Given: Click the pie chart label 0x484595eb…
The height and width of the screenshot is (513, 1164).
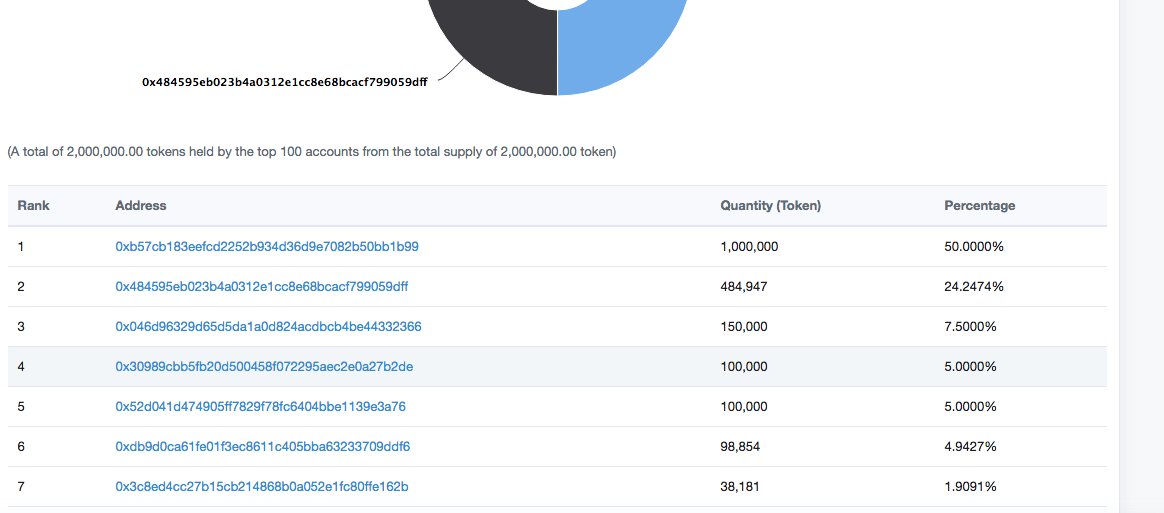Looking at the screenshot, I should (285, 83).
